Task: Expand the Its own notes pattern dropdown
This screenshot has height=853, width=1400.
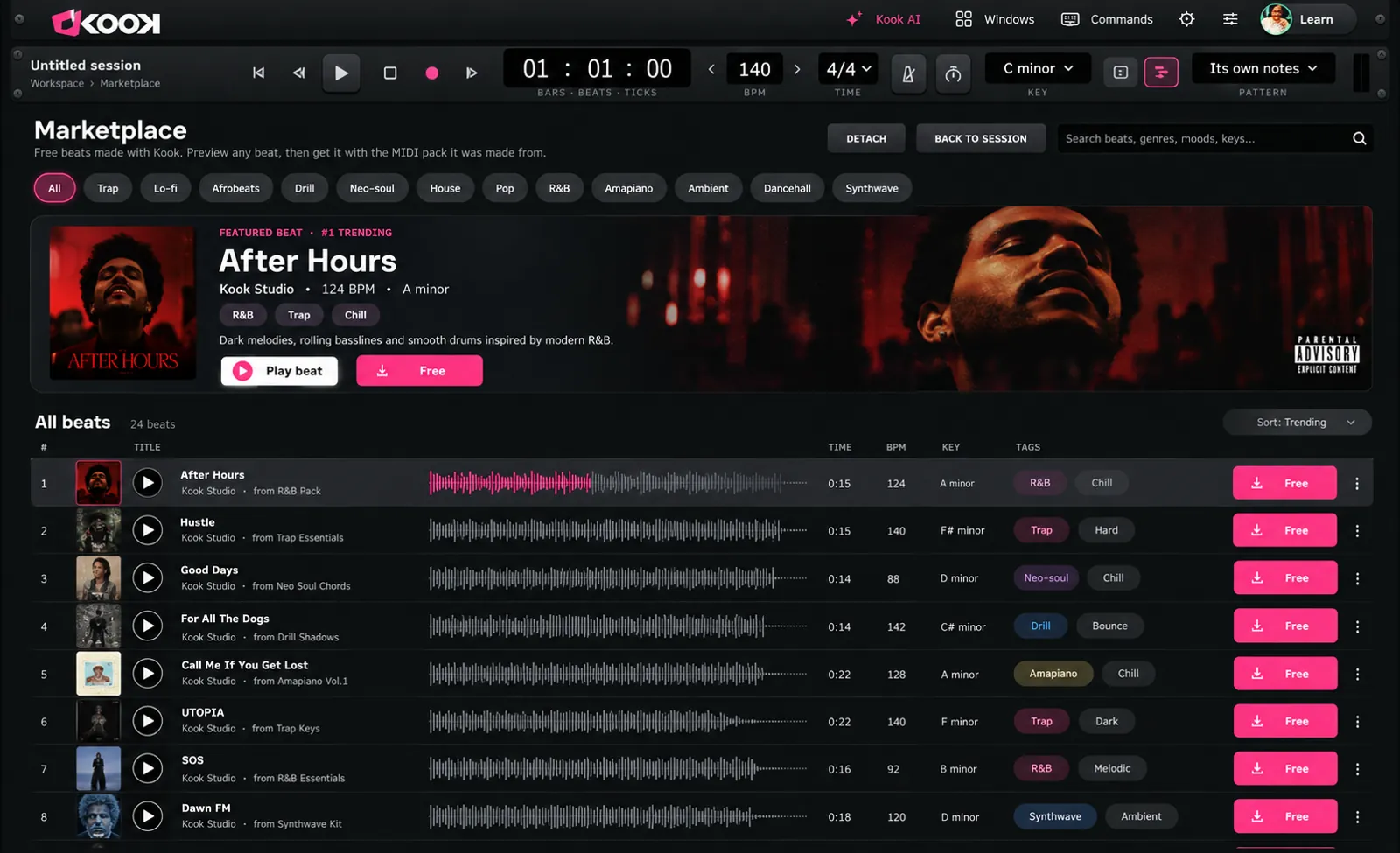Action: tap(1263, 68)
